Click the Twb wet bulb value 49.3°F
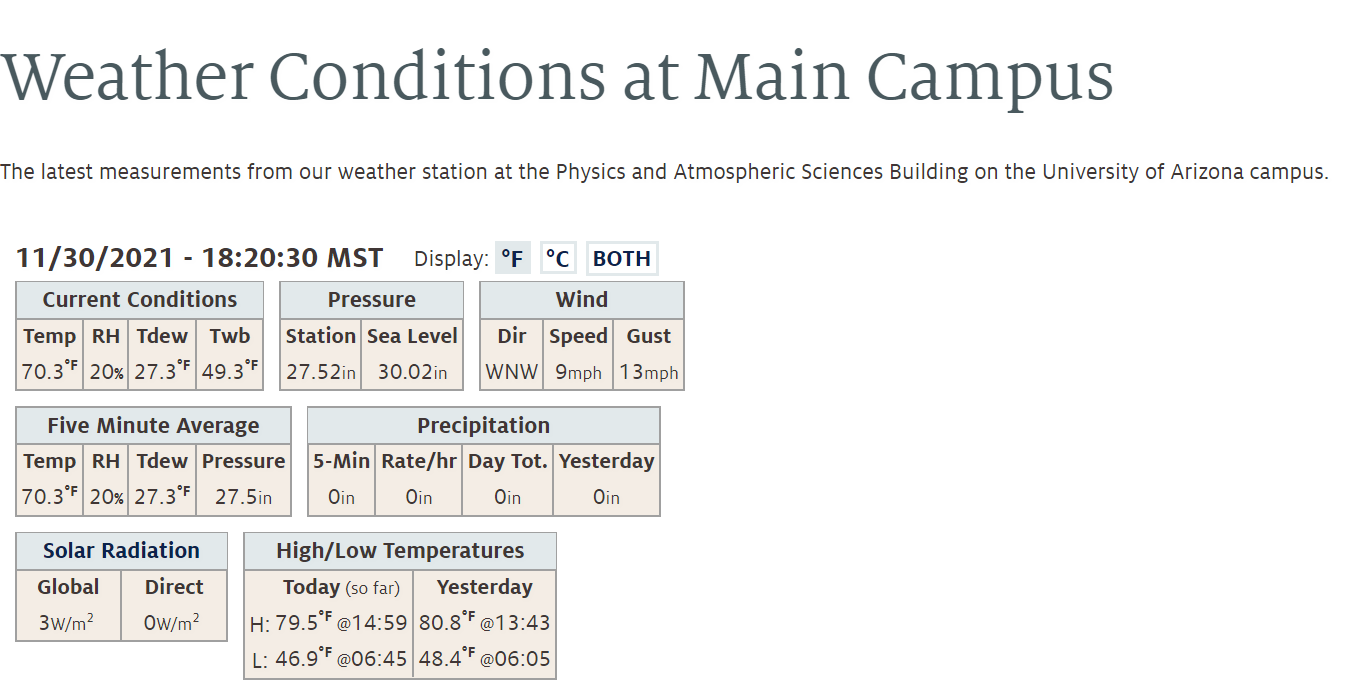The width and height of the screenshot is (1366, 696). point(230,372)
